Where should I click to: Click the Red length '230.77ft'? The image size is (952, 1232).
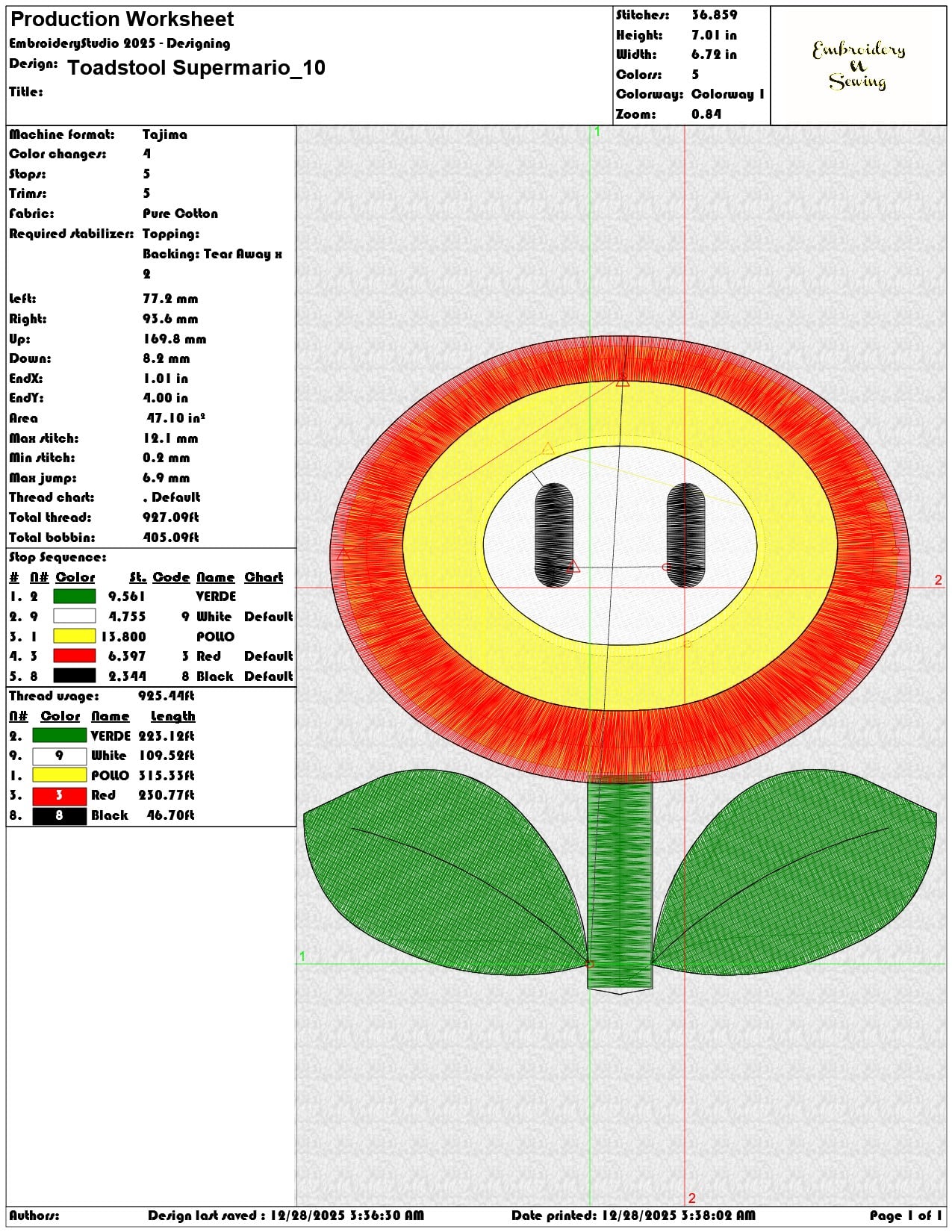(x=167, y=795)
